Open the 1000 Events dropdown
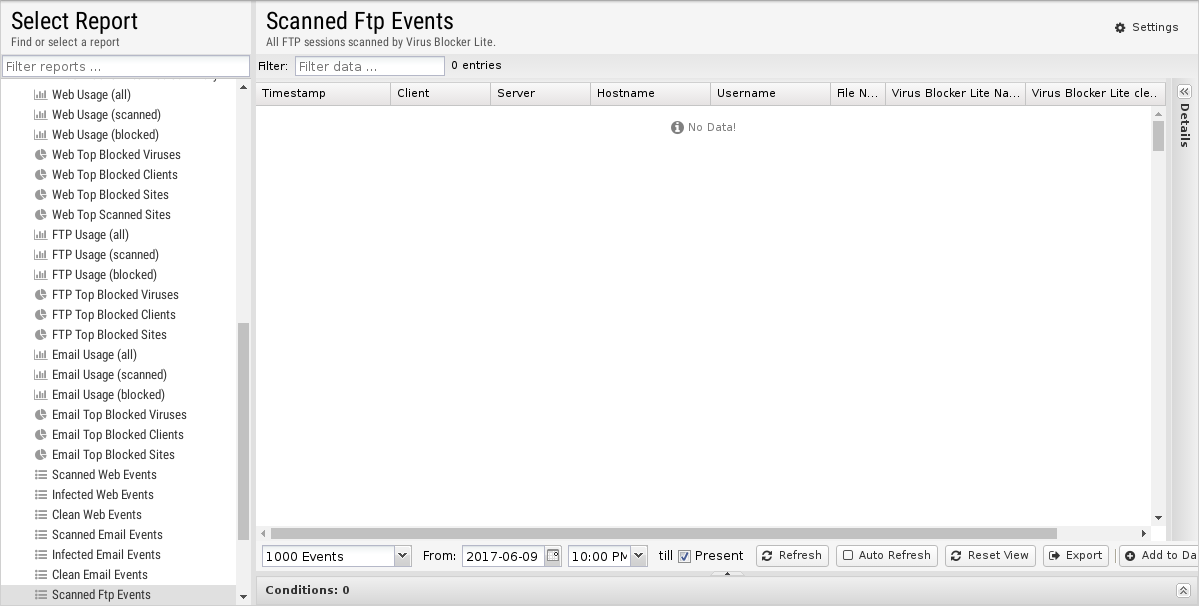 402,556
